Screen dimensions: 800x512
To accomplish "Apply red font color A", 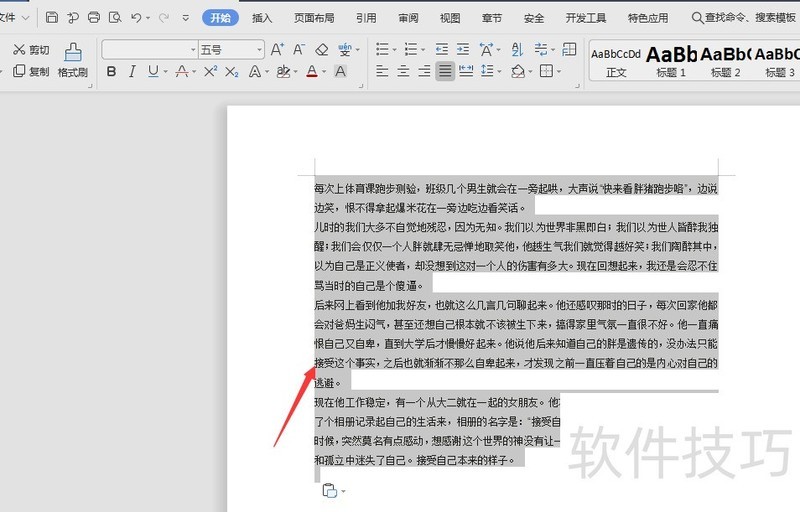I will 312,71.
